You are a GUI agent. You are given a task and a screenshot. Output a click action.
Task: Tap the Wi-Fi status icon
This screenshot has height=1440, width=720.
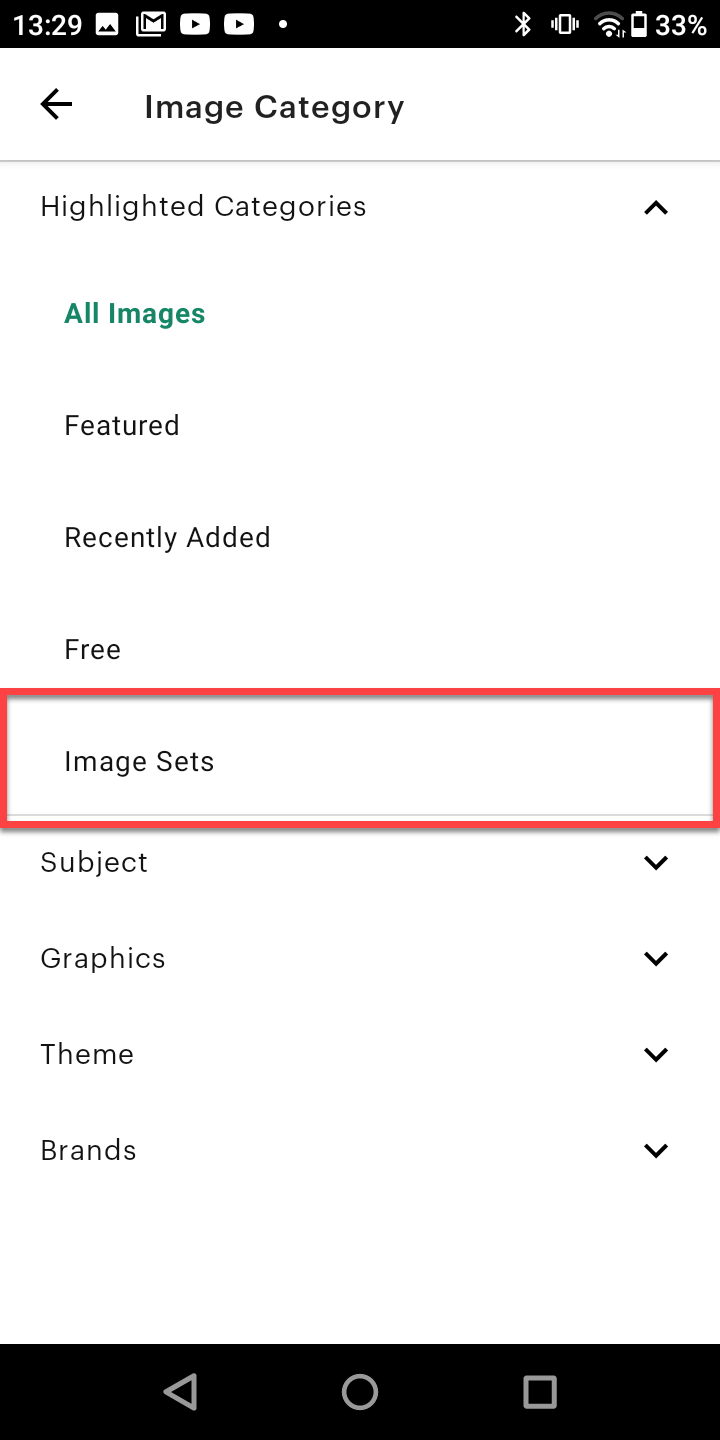click(x=610, y=22)
